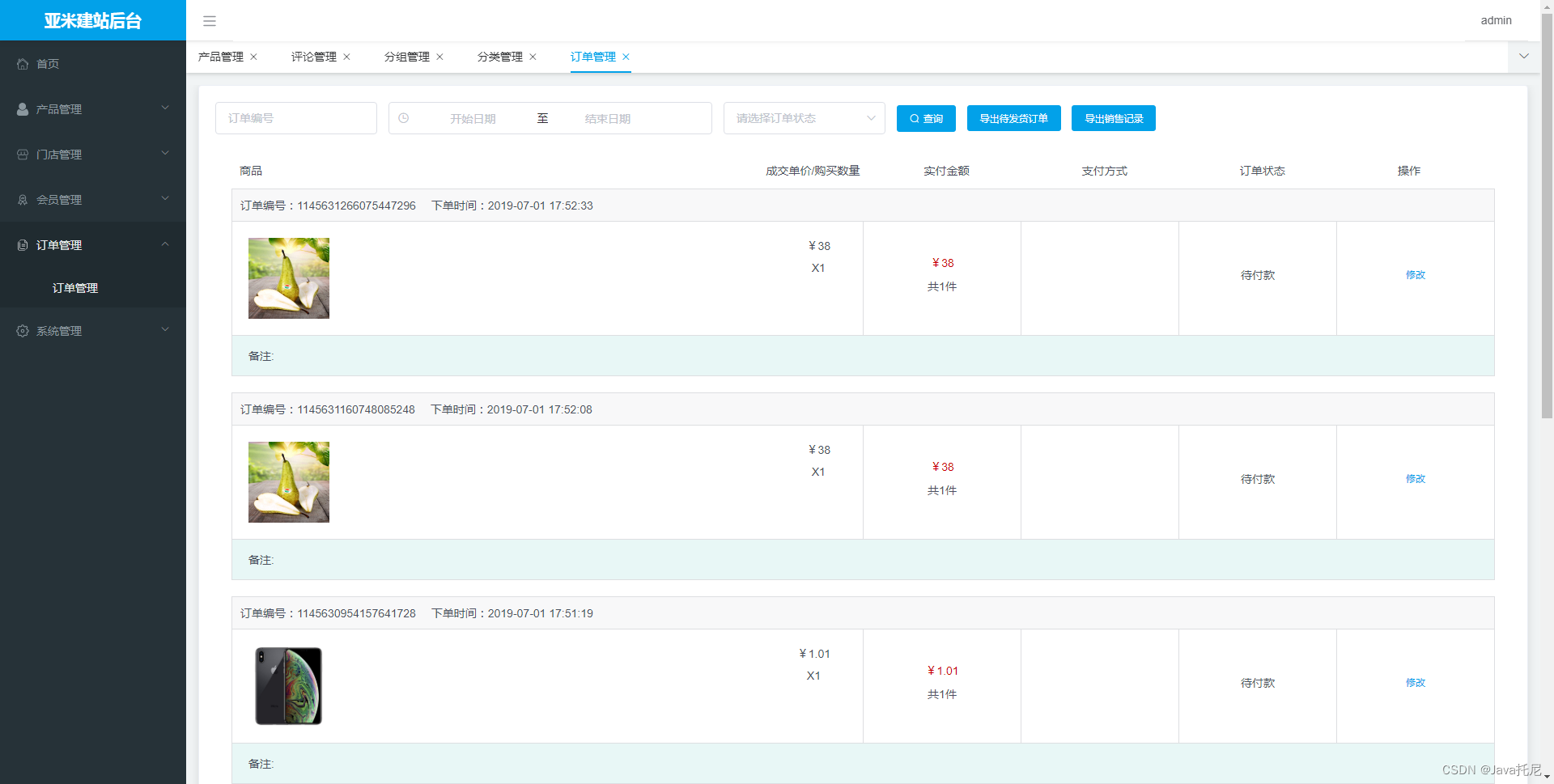Open the admin user menu
The width and height of the screenshot is (1554, 784).
(1496, 20)
